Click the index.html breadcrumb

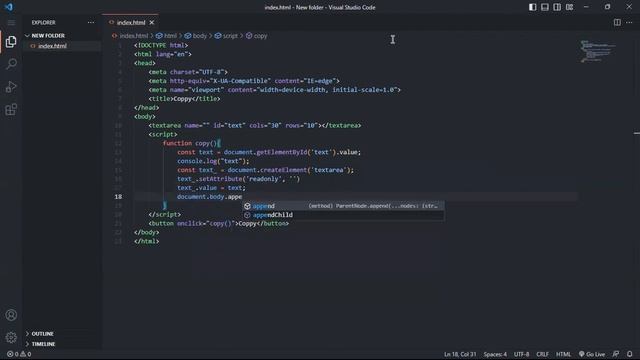130,36
